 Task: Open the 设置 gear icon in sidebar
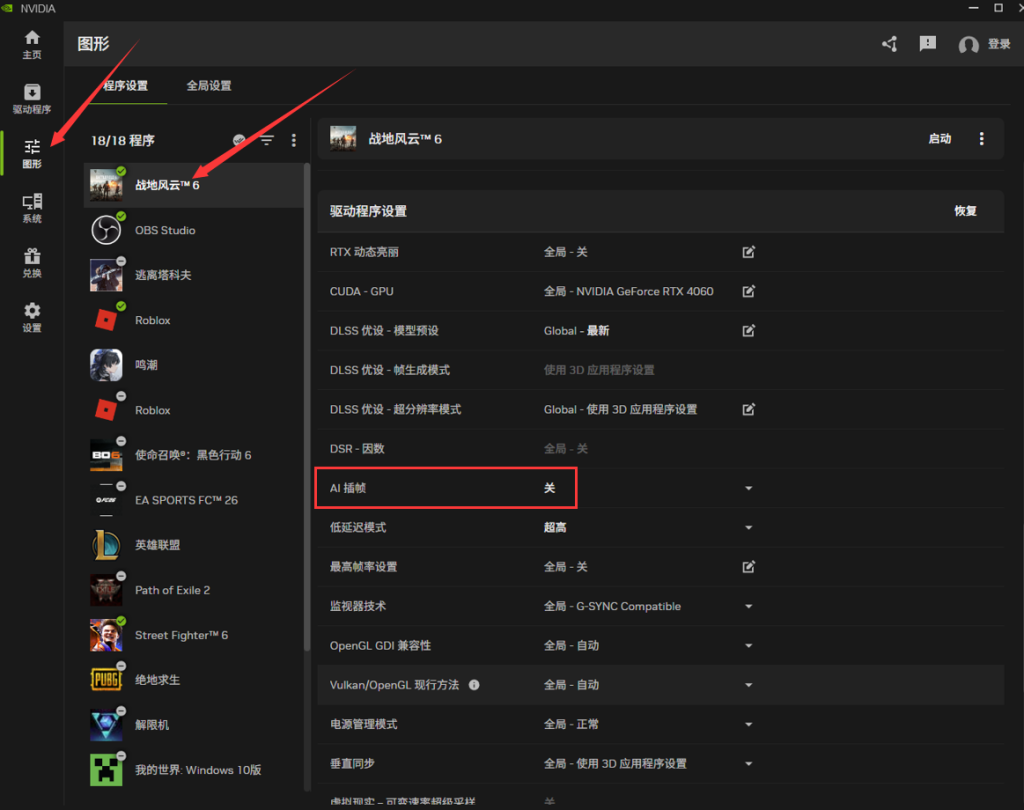[32, 317]
